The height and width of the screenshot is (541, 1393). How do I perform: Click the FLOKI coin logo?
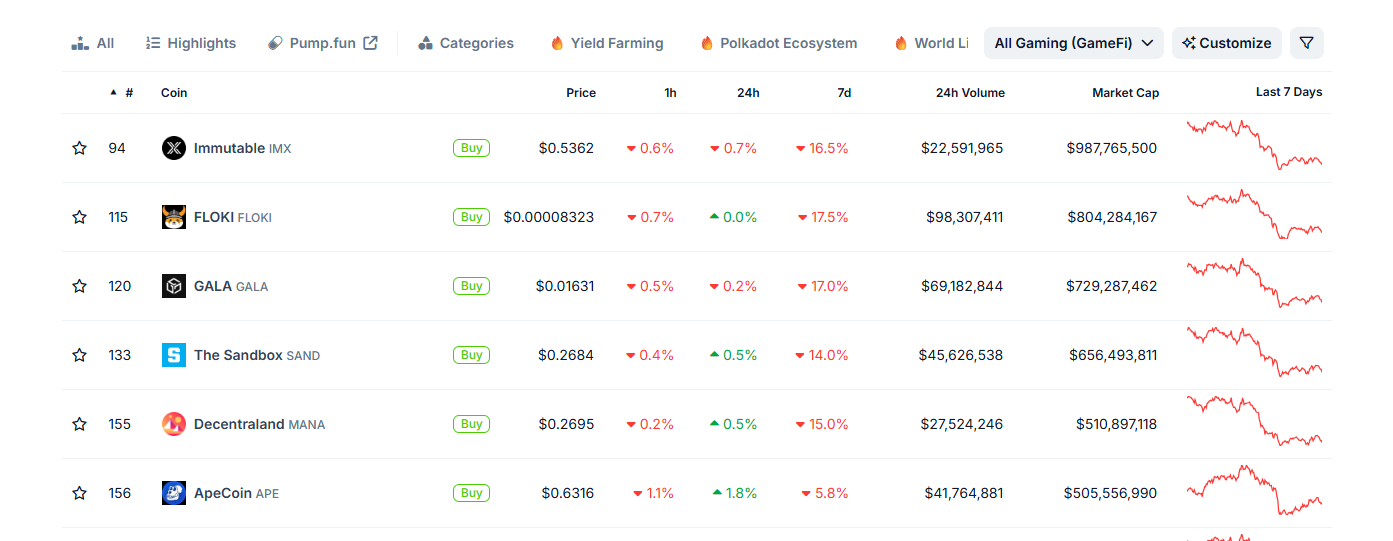point(174,217)
